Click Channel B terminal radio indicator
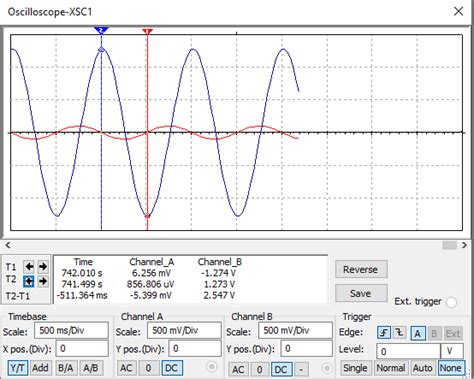474x379 pixels. coord(327,368)
